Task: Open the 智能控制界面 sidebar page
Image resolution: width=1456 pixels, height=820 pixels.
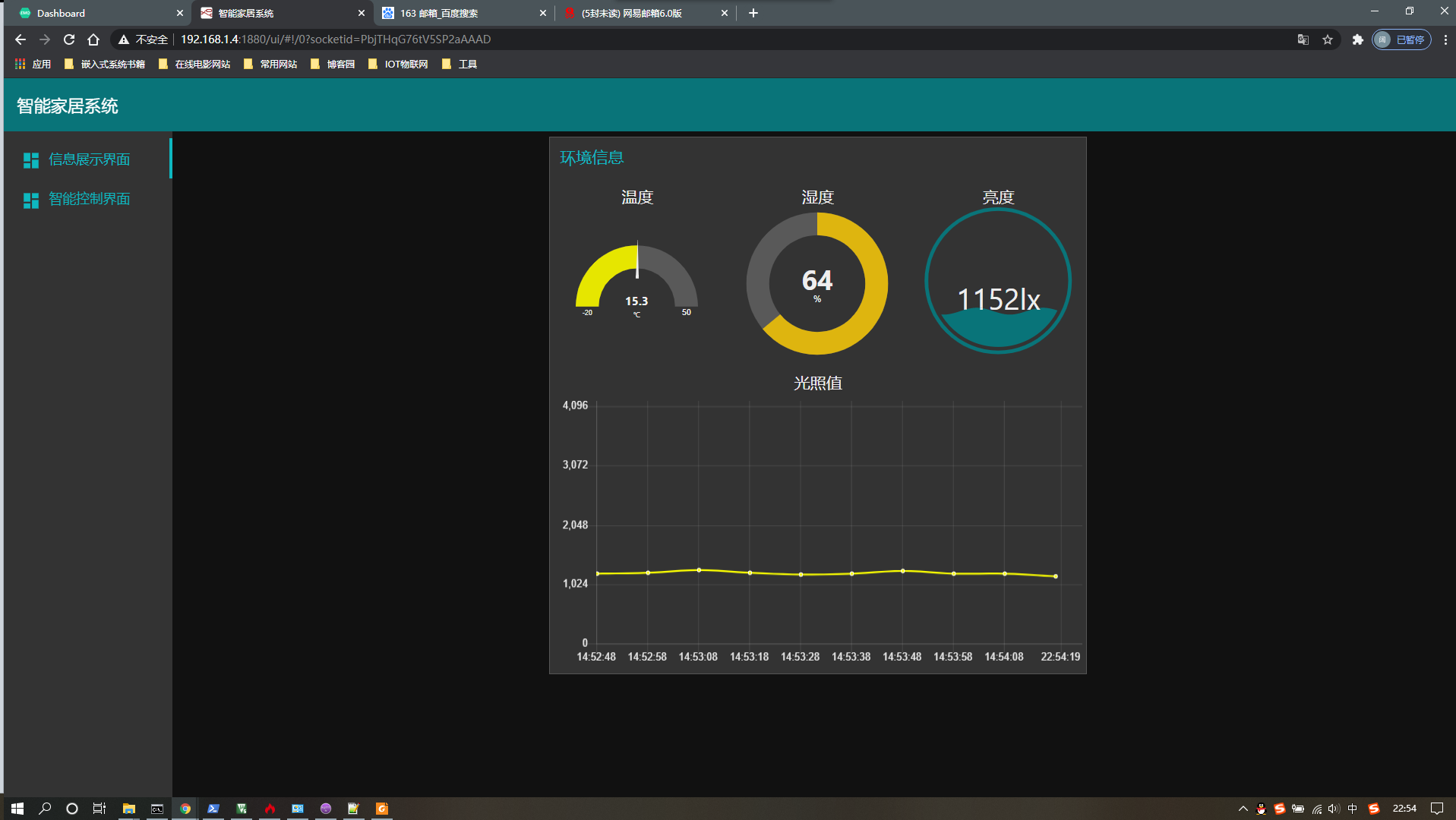Action: tap(88, 199)
